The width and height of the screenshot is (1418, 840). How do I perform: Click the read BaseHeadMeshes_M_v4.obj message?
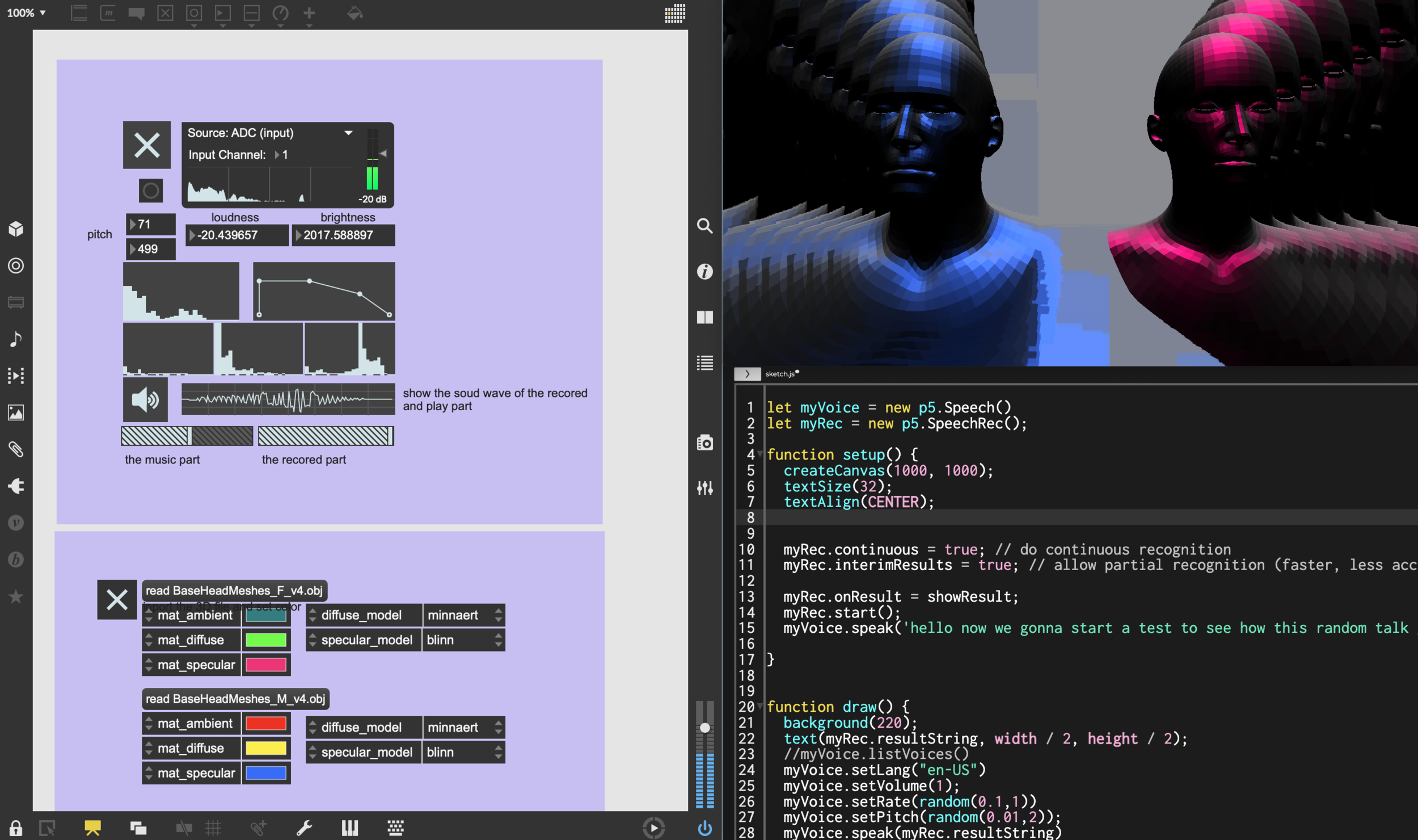pyautogui.click(x=235, y=699)
